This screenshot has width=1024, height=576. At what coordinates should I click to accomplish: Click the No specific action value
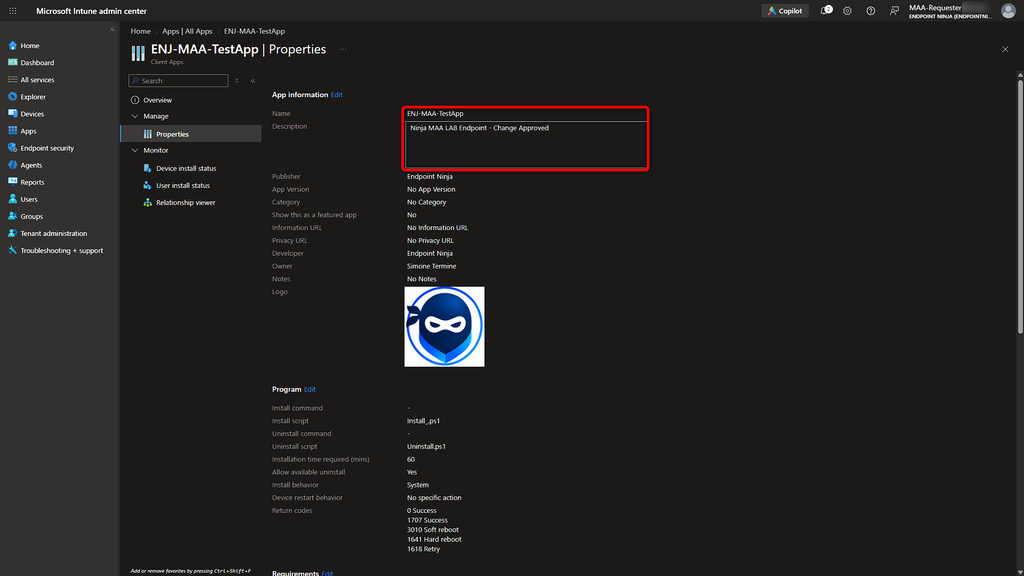pyautogui.click(x=434, y=498)
